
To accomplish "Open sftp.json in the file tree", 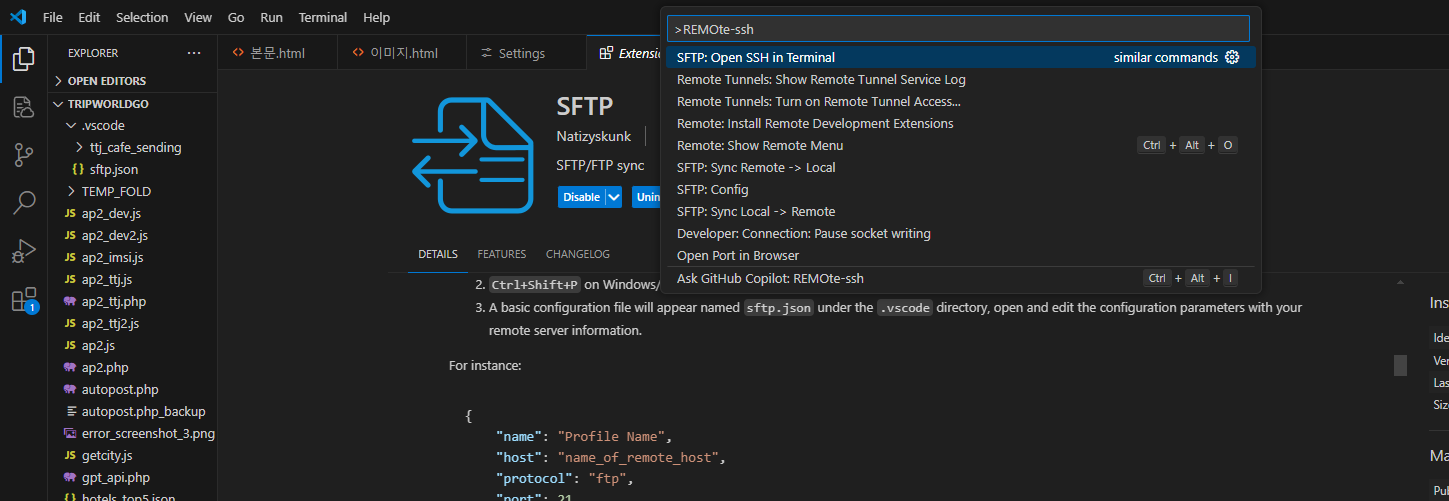I will point(113,169).
